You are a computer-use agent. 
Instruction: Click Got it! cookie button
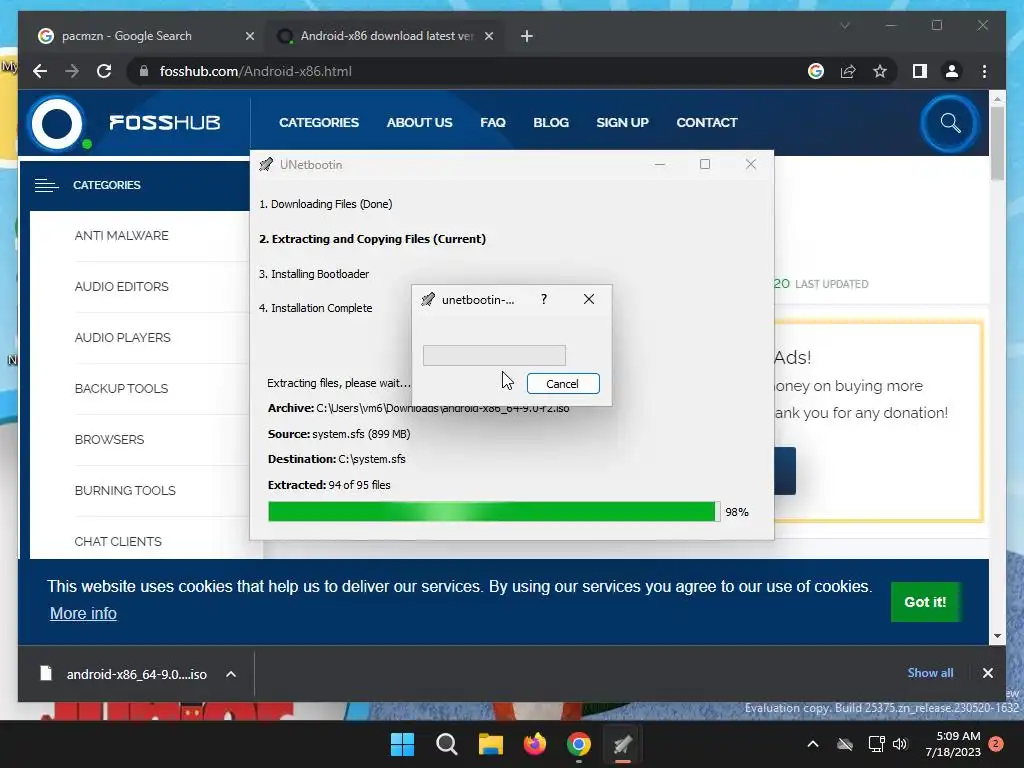pos(925,602)
